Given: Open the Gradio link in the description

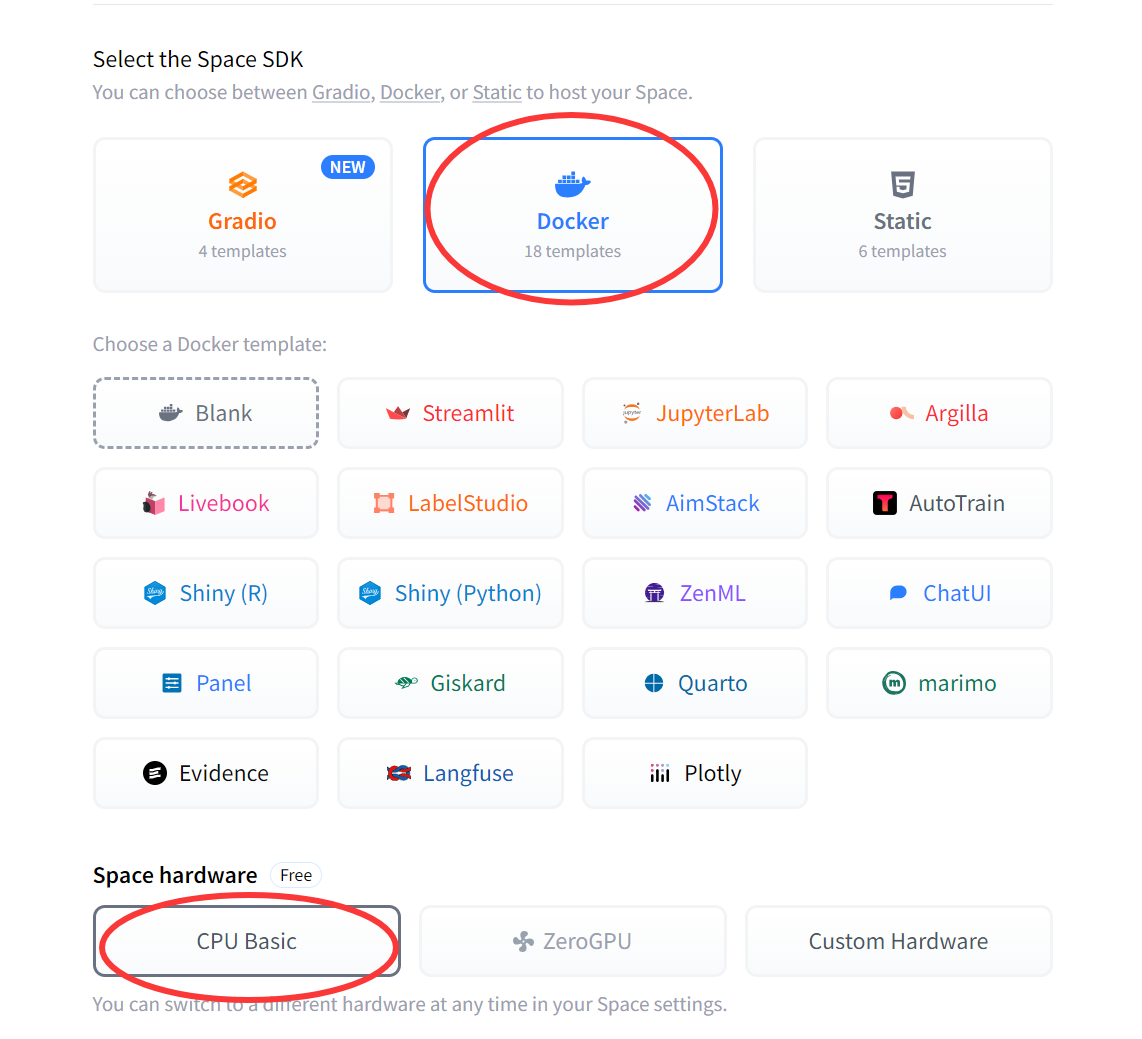Looking at the screenshot, I should click(x=341, y=93).
